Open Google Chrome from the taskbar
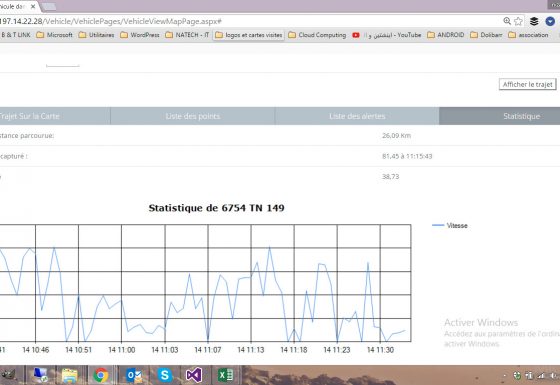560x385 pixels. 101,375
